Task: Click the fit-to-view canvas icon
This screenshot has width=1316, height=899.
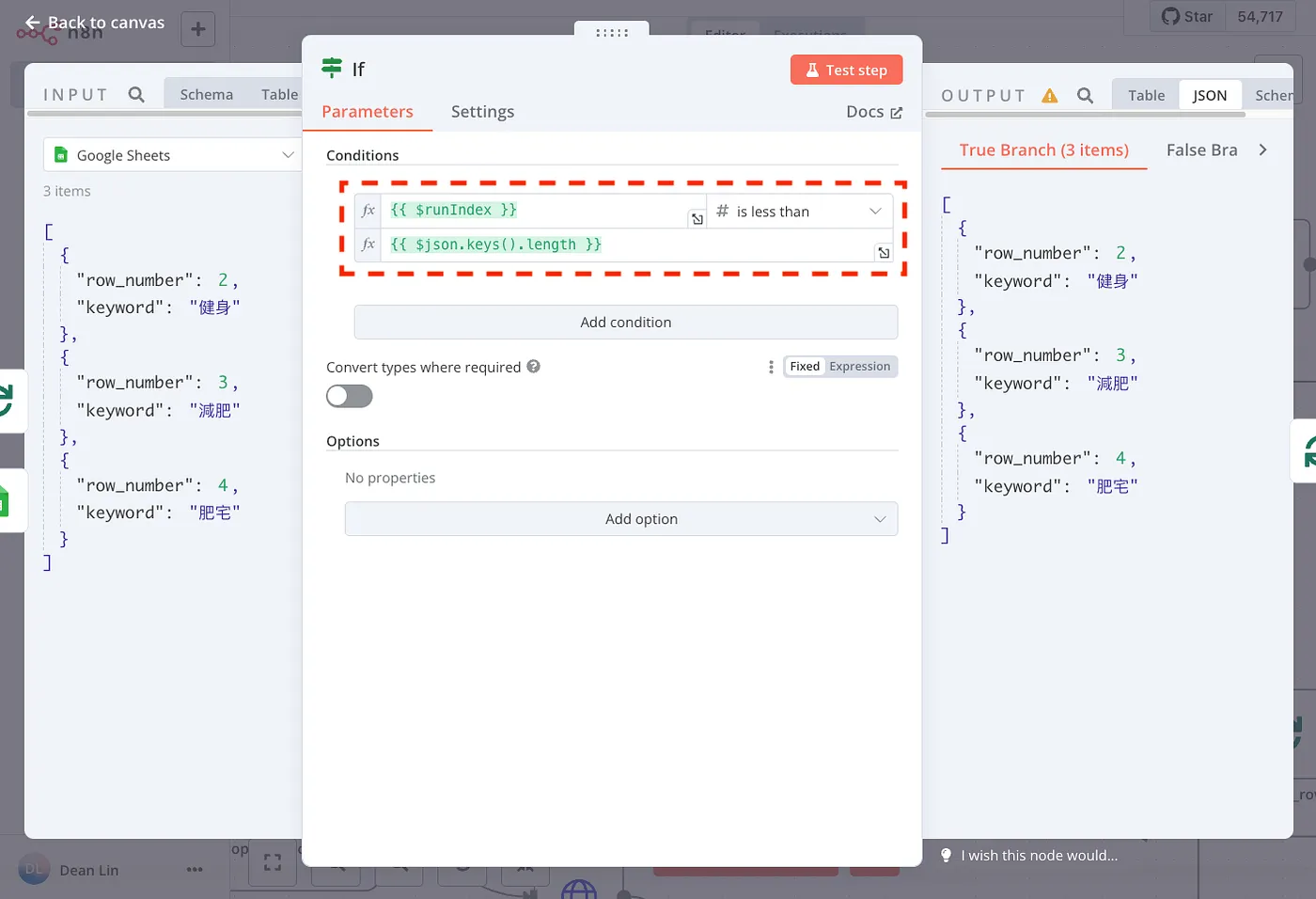Action: (273, 862)
